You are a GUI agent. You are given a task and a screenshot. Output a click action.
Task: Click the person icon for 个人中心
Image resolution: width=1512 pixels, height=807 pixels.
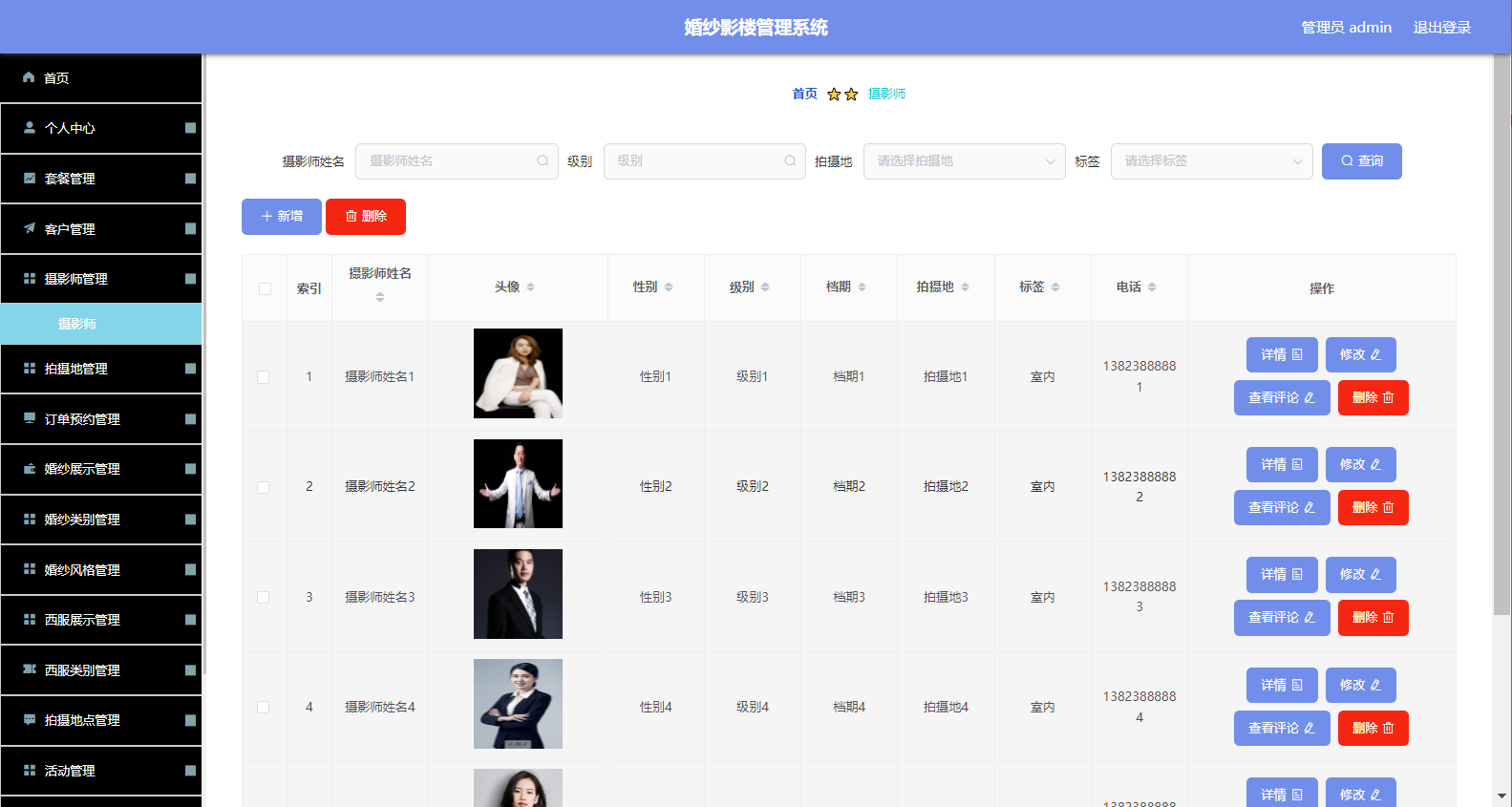point(30,127)
